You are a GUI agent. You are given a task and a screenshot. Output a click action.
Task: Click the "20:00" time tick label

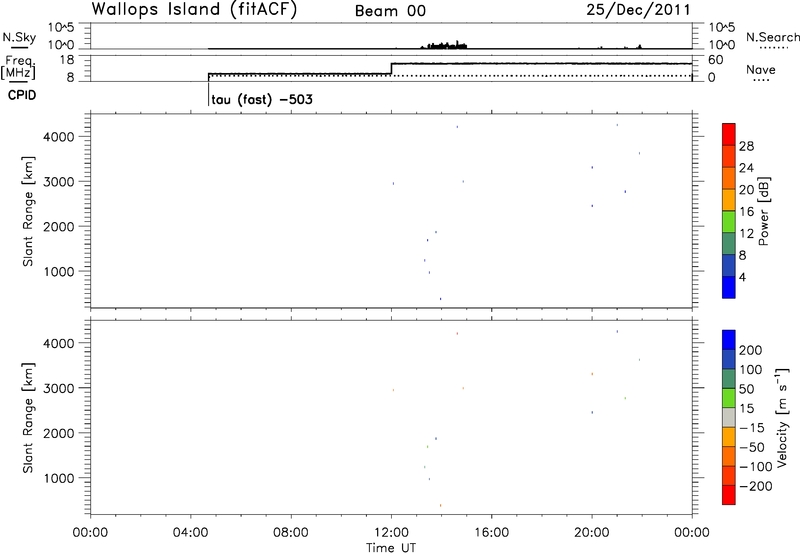(x=591, y=533)
